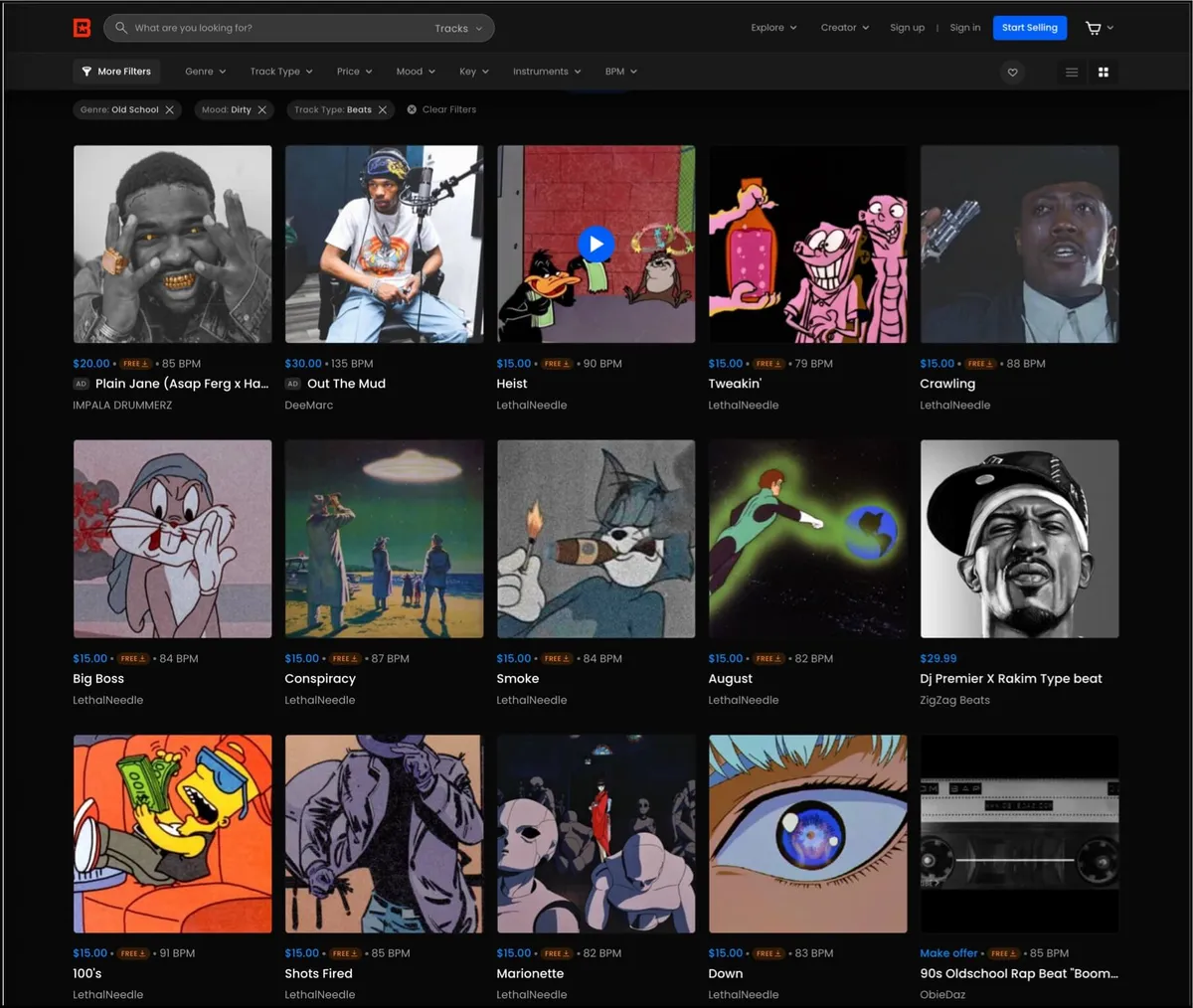Click FREE download badge on 100's

click(132, 953)
